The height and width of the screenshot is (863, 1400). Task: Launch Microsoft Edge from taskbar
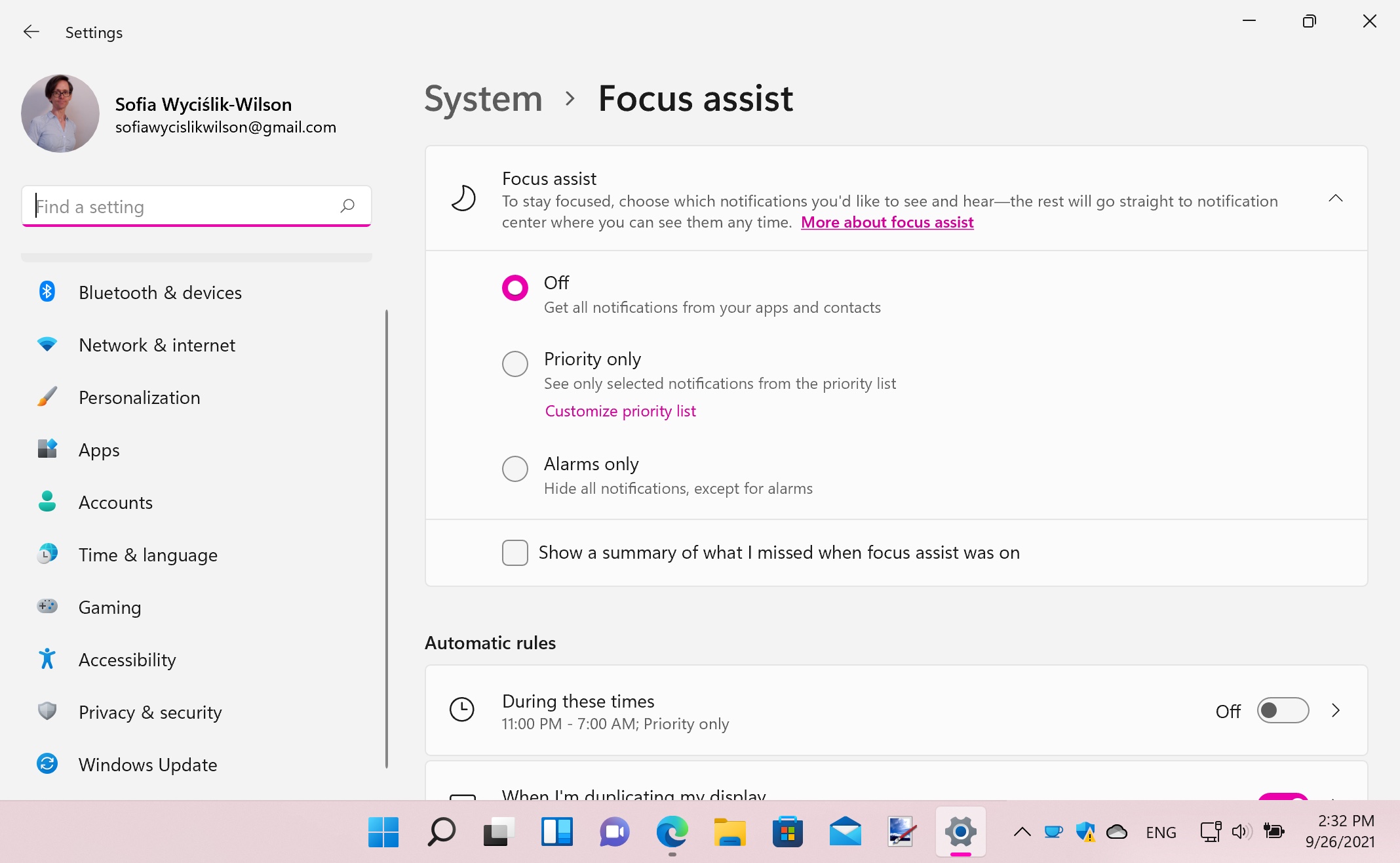[x=672, y=832]
